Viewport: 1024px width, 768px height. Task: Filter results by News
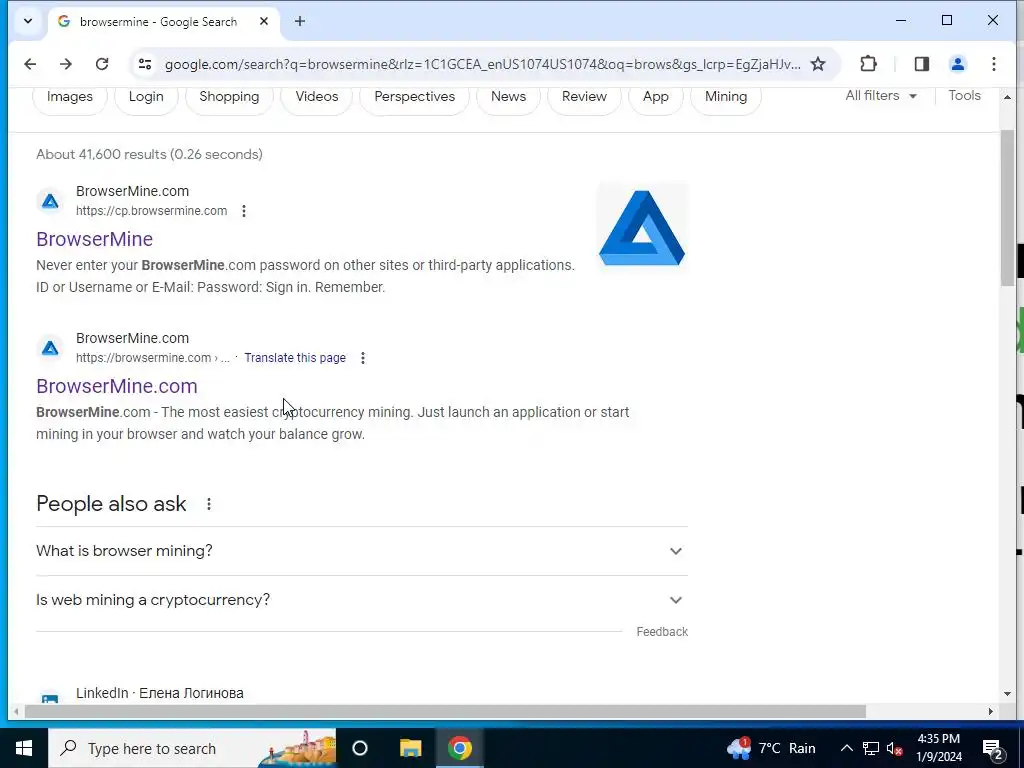[x=508, y=97]
